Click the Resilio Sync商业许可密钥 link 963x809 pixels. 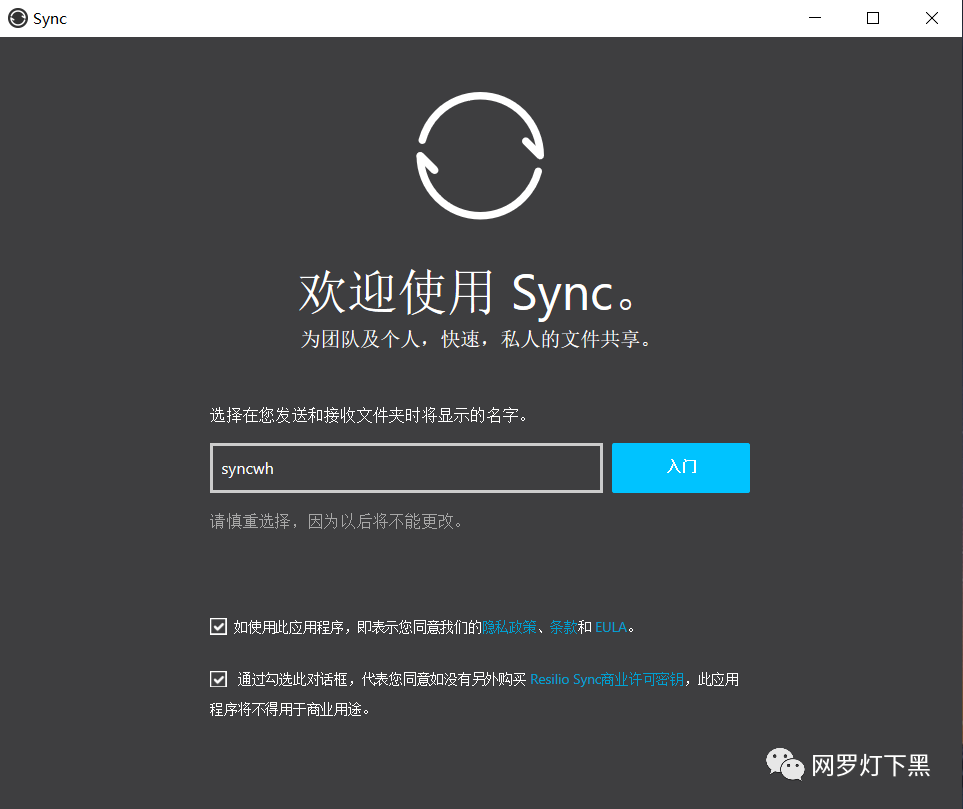(608, 679)
